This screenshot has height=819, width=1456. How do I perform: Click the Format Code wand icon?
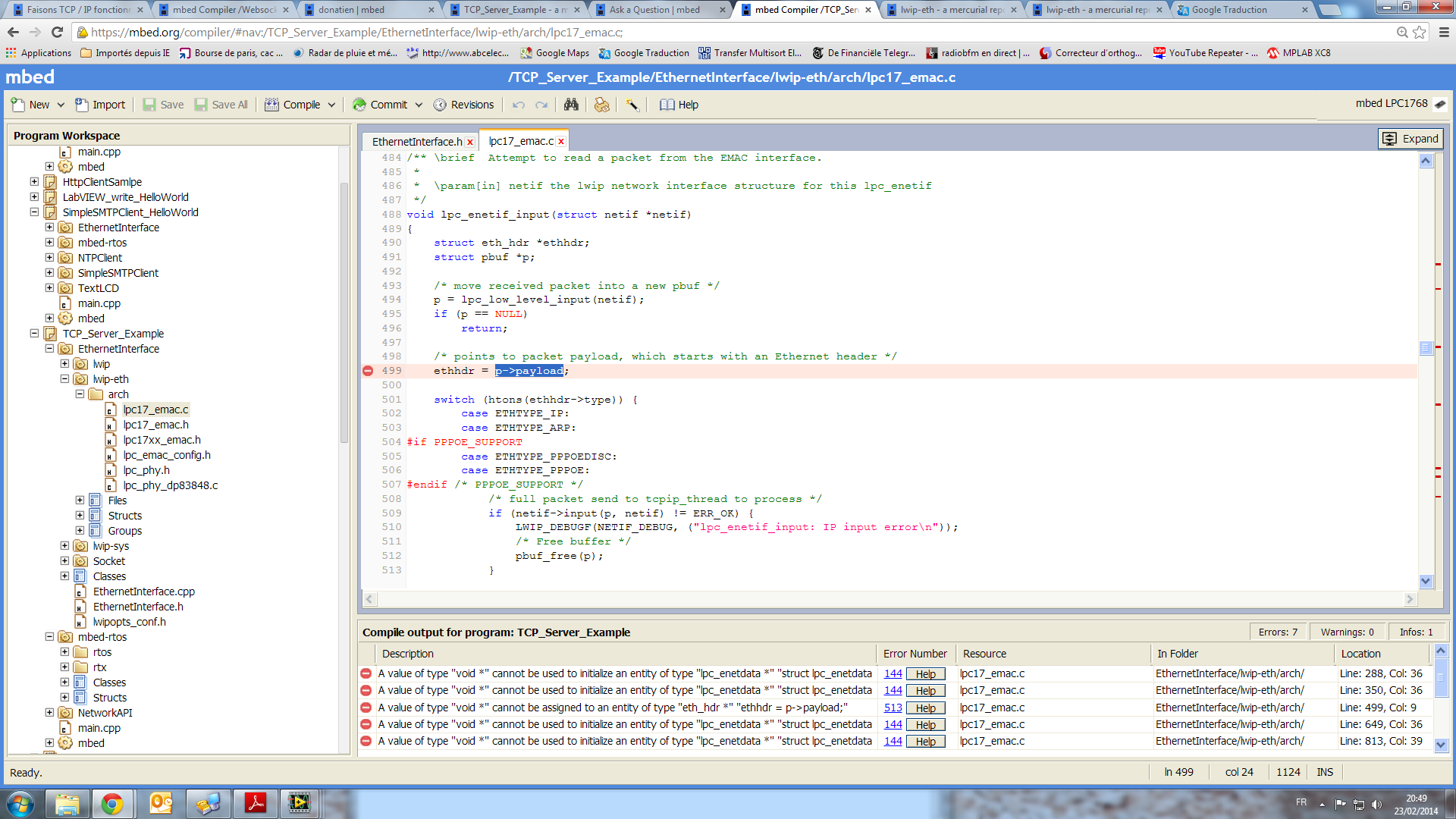point(632,105)
